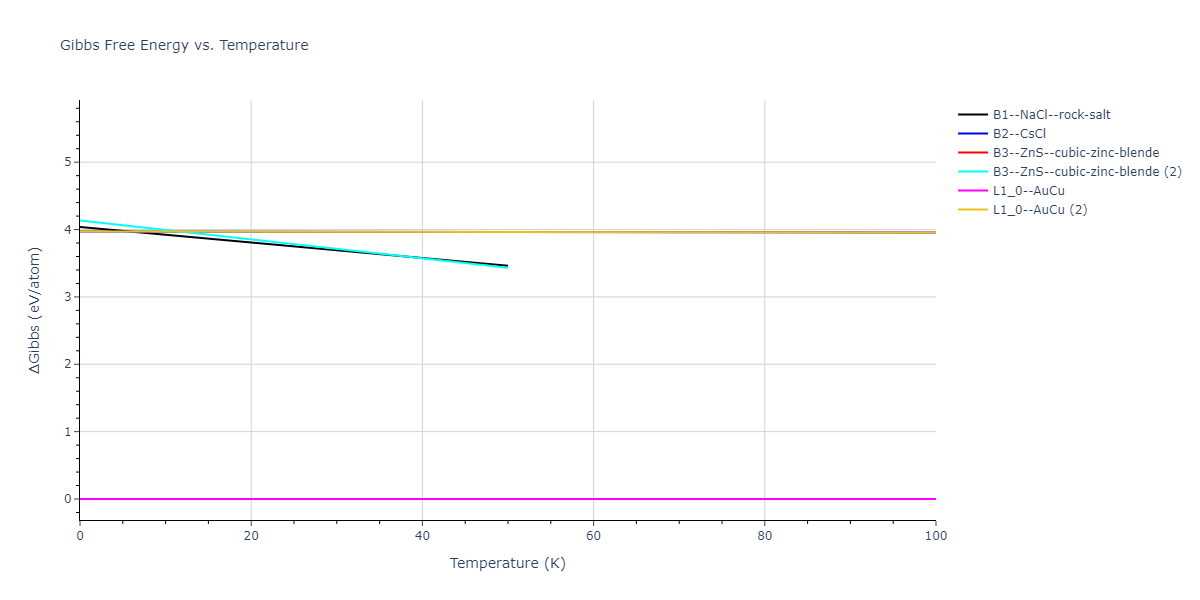The width and height of the screenshot is (1200, 600).
Task: Click the 60 tick label on temperature axis
Action: pyautogui.click(x=593, y=536)
